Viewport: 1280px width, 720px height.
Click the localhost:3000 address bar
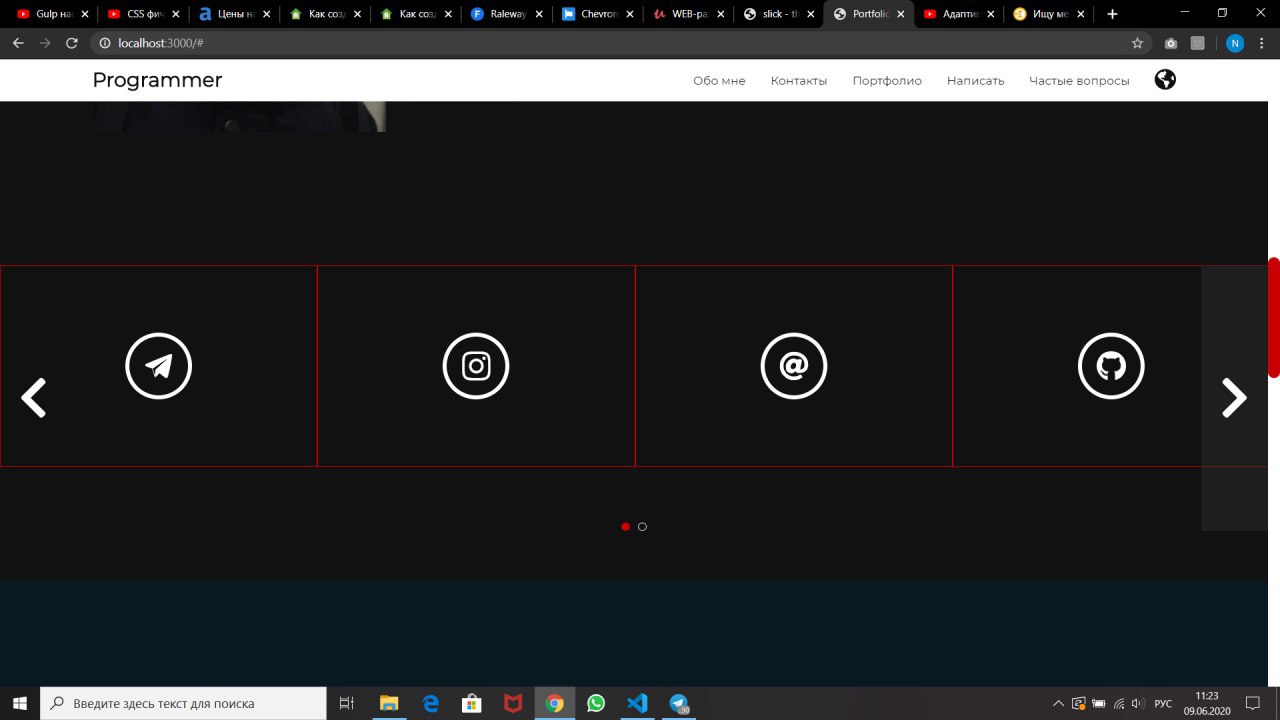point(620,43)
